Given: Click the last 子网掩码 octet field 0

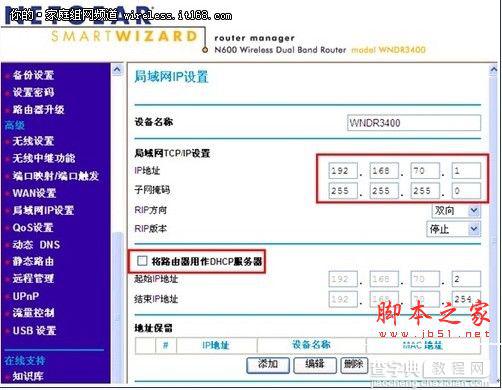Looking at the screenshot, I should click(x=466, y=191).
